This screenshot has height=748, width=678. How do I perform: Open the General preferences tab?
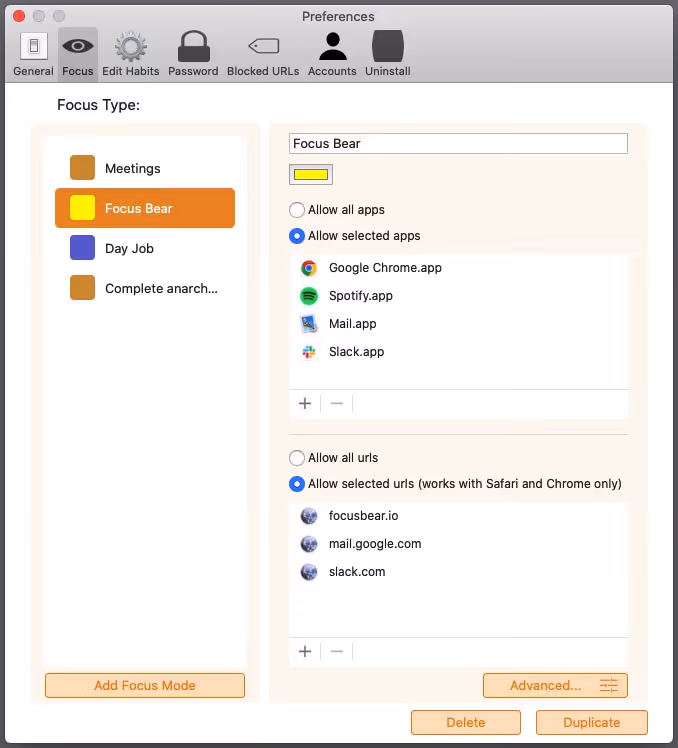click(33, 54)
